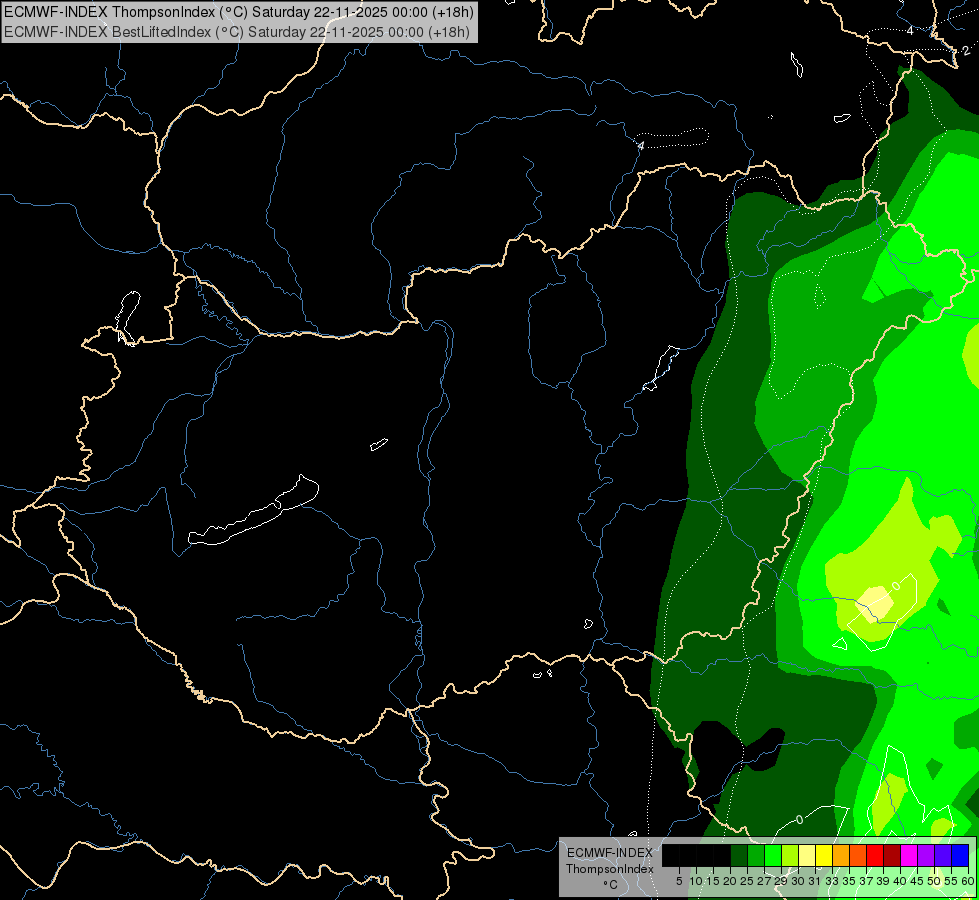The image size is (979, 900).
Task: Click the legend ThompsonIndex label
Action: 610,869
